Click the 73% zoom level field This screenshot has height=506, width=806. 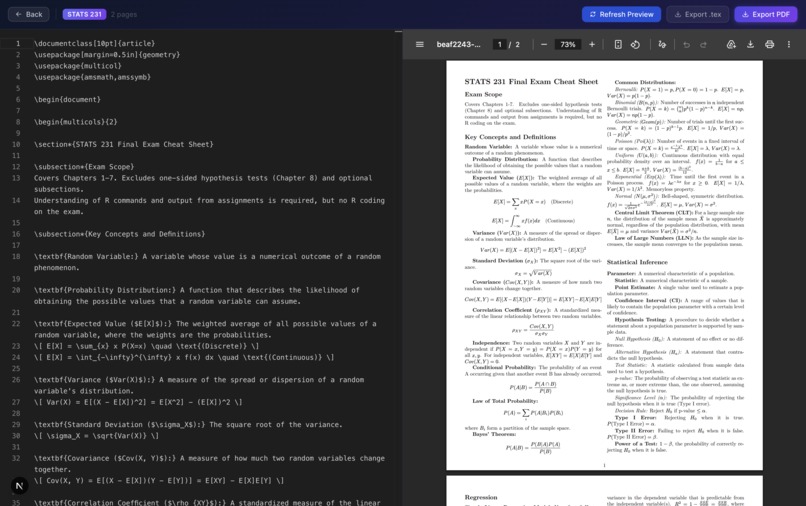click(x=567, y=45)
